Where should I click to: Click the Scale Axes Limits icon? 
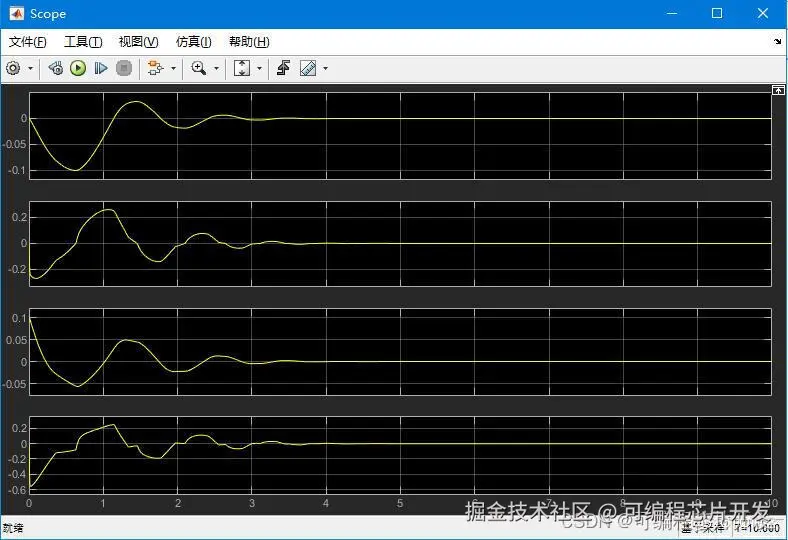242,68
